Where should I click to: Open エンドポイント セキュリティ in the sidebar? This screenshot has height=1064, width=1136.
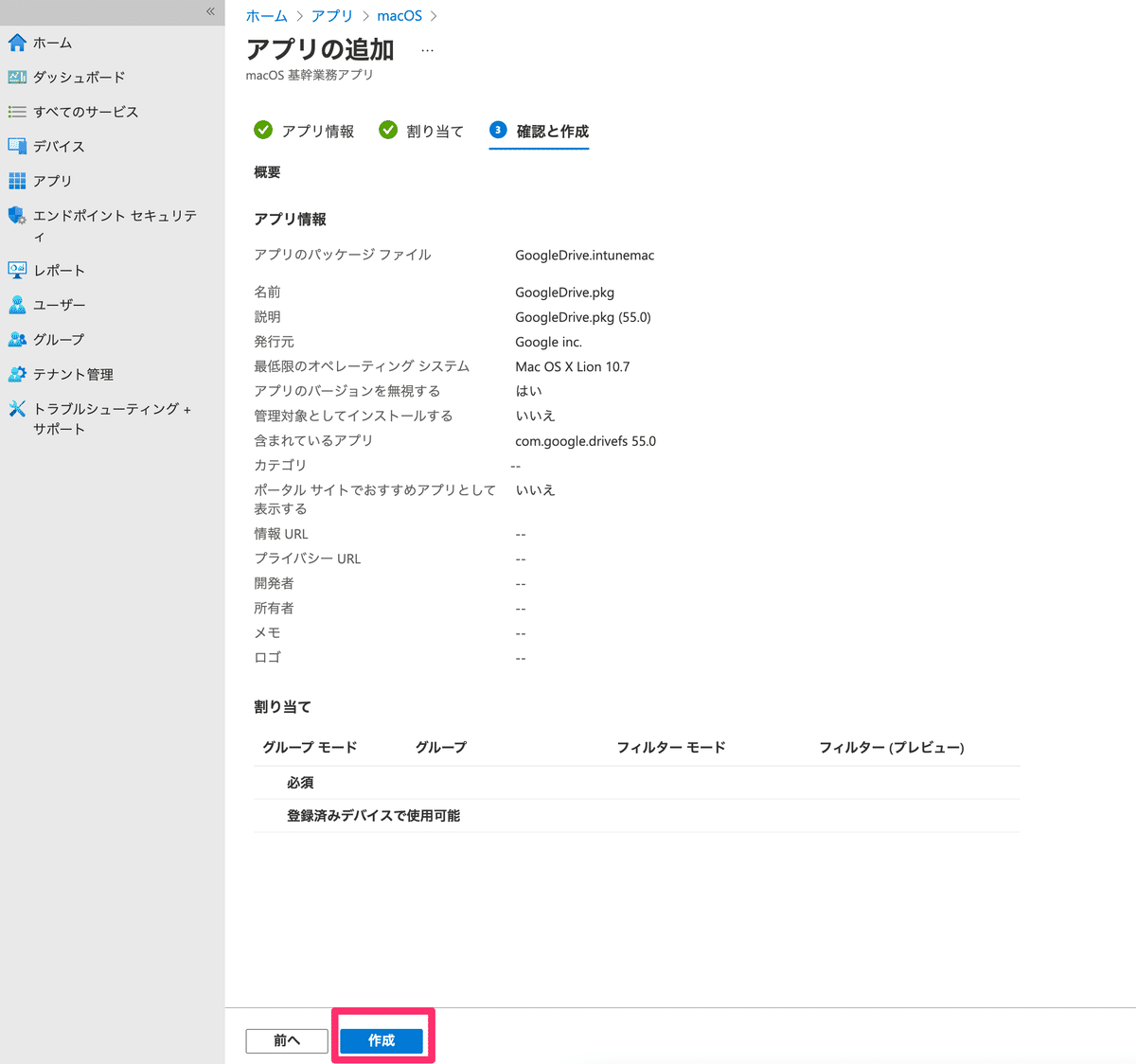(113, 225)
